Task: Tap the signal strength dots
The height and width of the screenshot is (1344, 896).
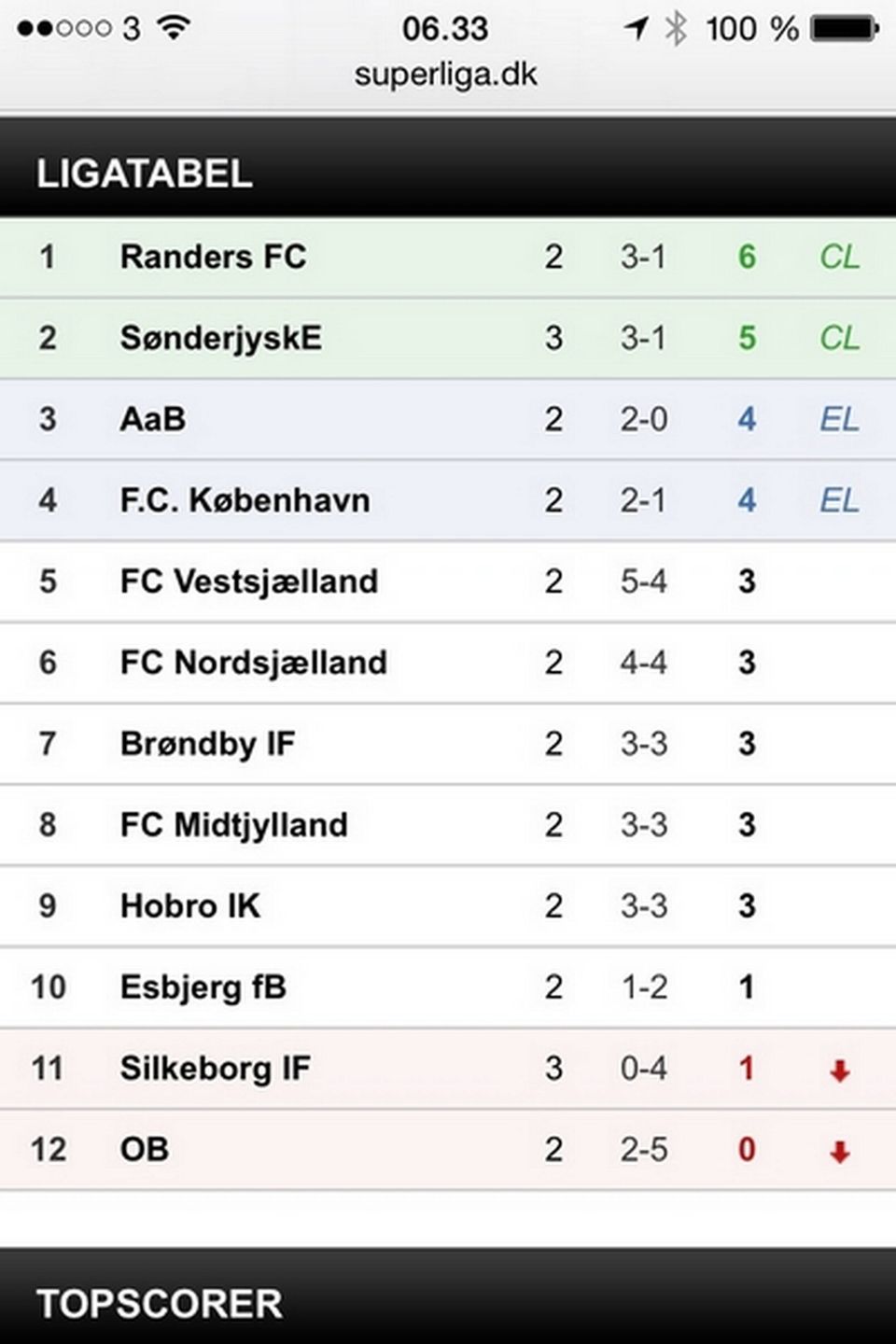Action: (63, 29)
